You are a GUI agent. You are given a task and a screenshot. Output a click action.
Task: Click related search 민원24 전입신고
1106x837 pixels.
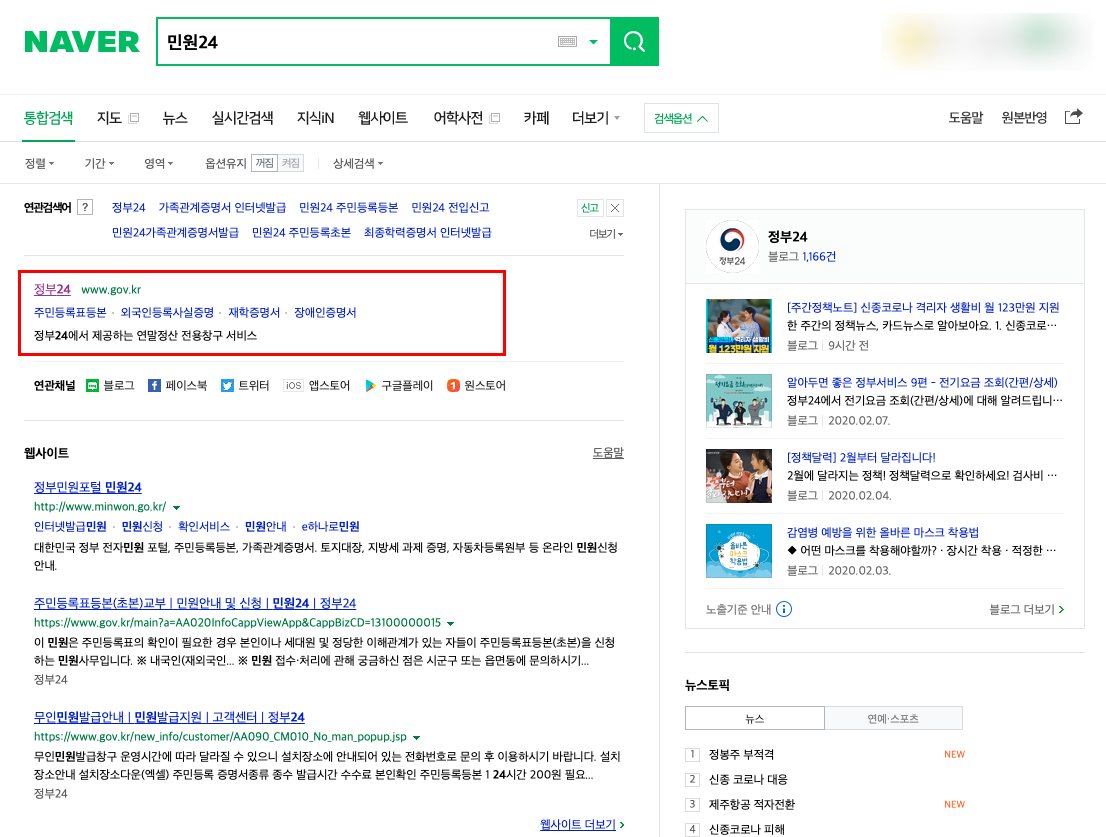pos(450,207)
